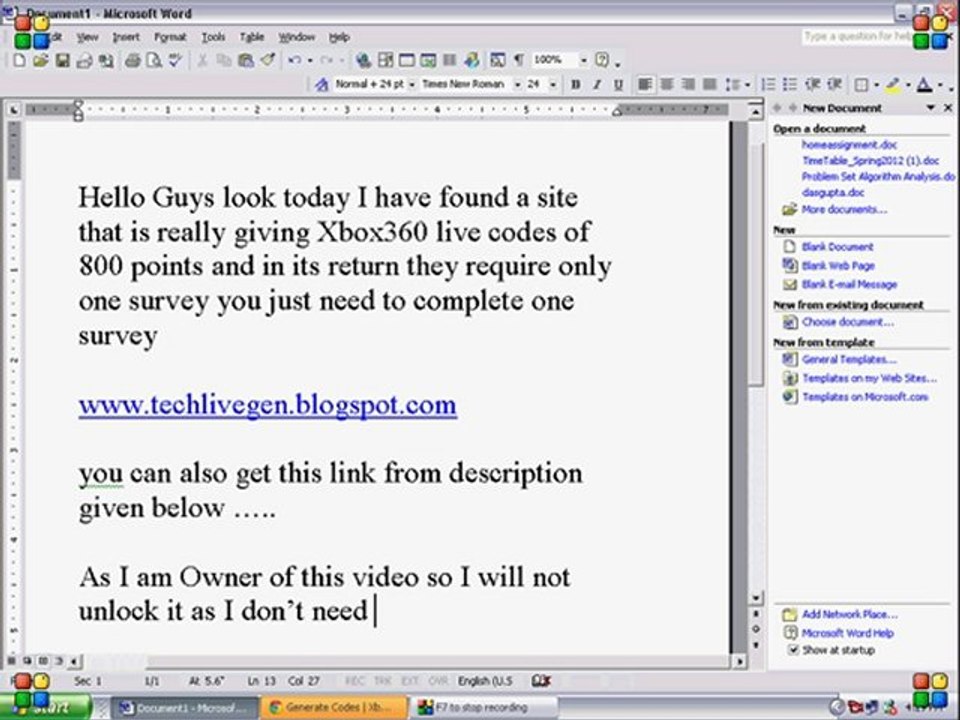This screenshot has height=720, width=960.
Task: Open the New Document task pane menu arrow
Action: [x=931, y=108]
